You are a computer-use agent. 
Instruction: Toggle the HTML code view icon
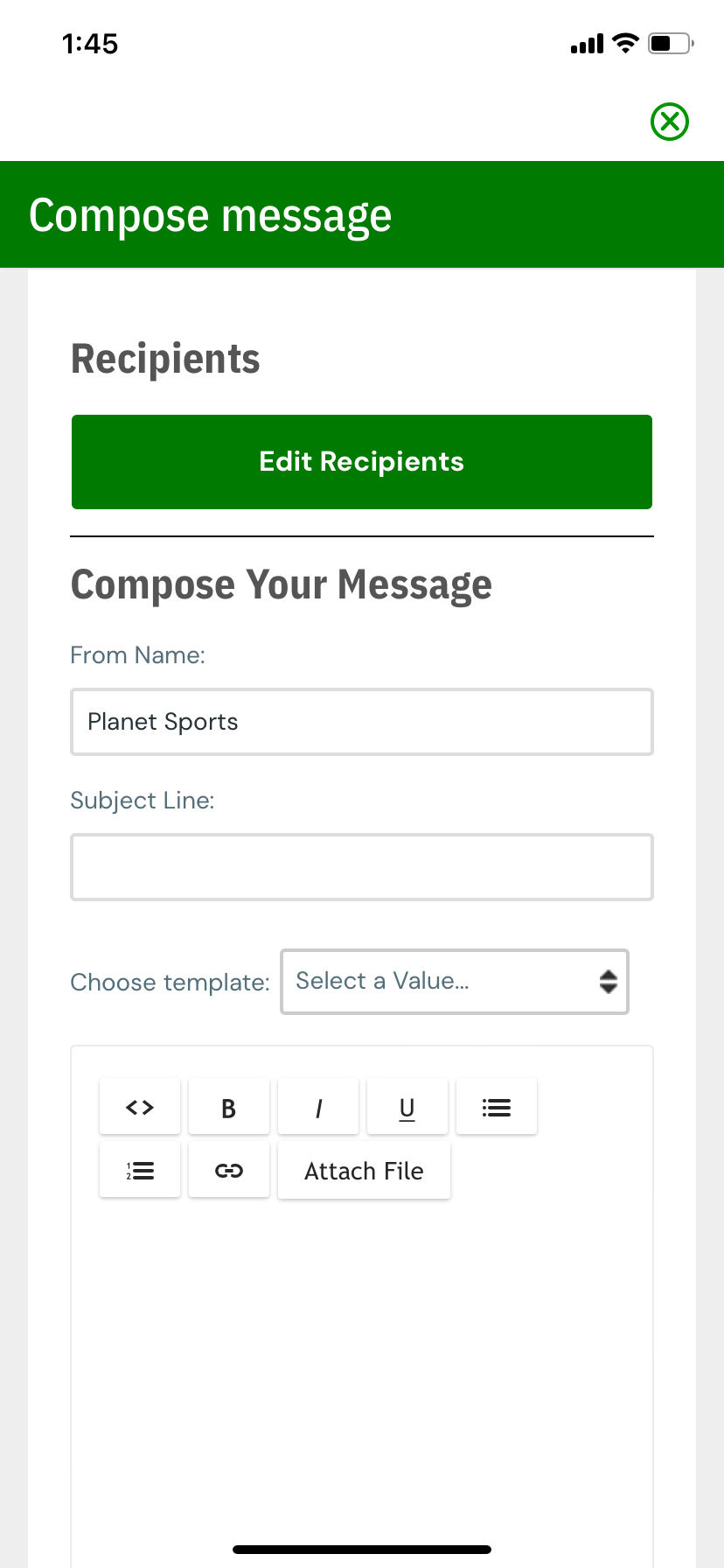coord(140,1108)
